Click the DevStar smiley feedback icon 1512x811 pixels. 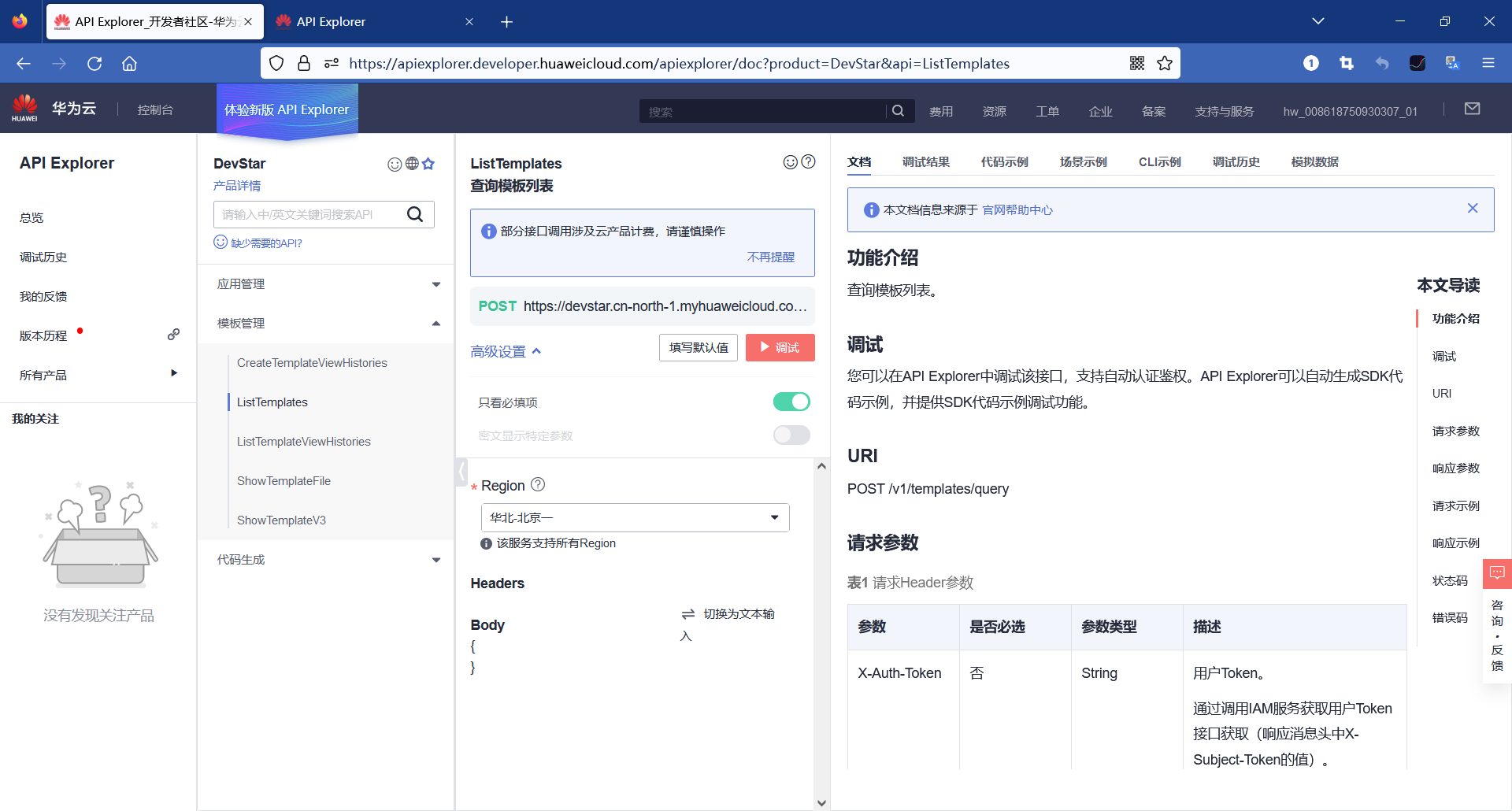click(x=395, y=164)
